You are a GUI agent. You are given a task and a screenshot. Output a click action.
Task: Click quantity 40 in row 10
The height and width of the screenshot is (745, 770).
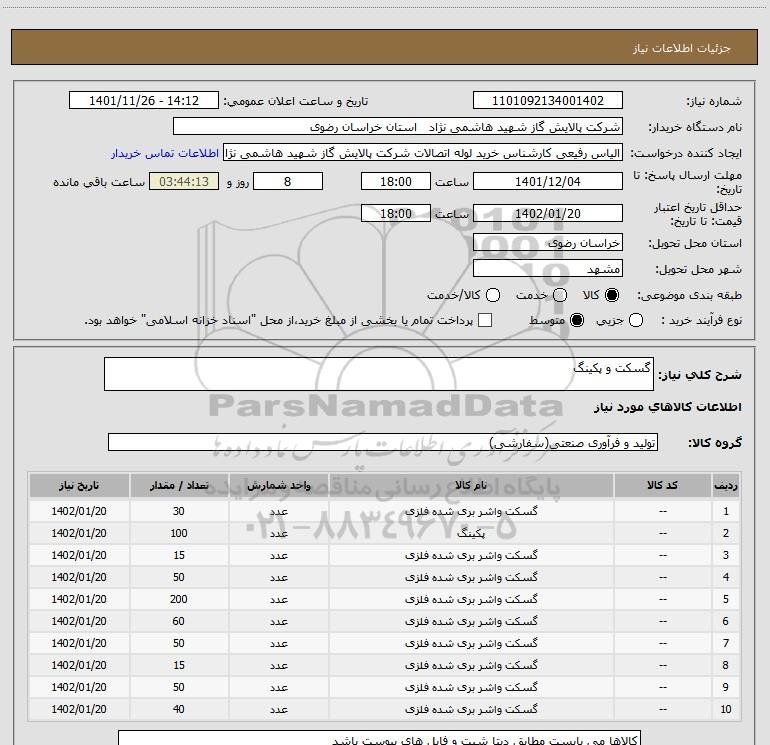(x=179, y=709)
